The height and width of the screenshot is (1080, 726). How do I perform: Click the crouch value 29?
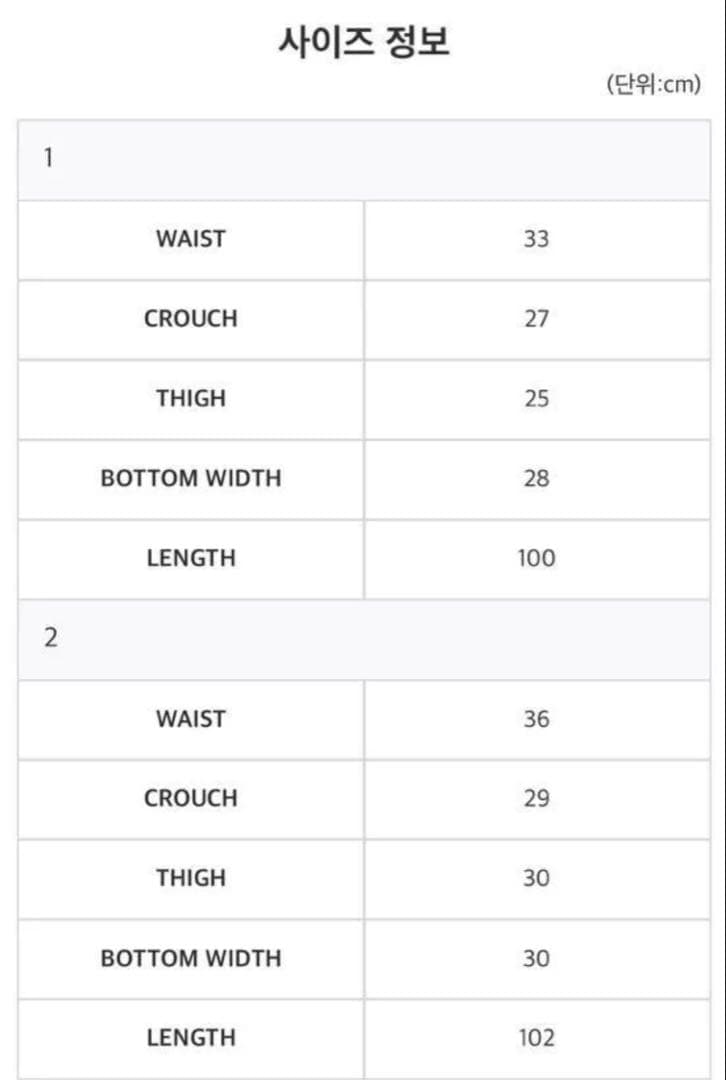point(536,799)
